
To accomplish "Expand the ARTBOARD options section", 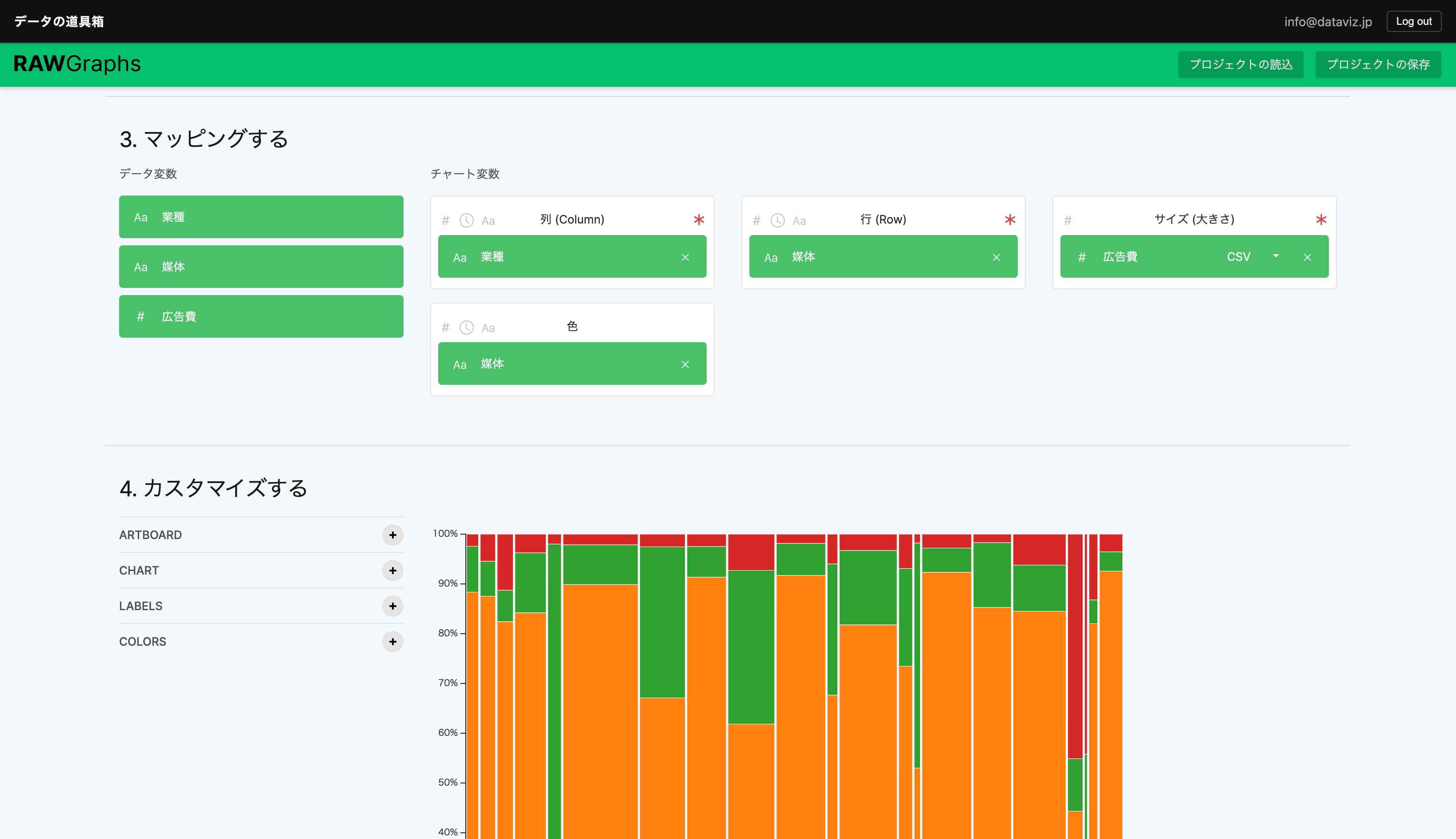I will [392, 535].
